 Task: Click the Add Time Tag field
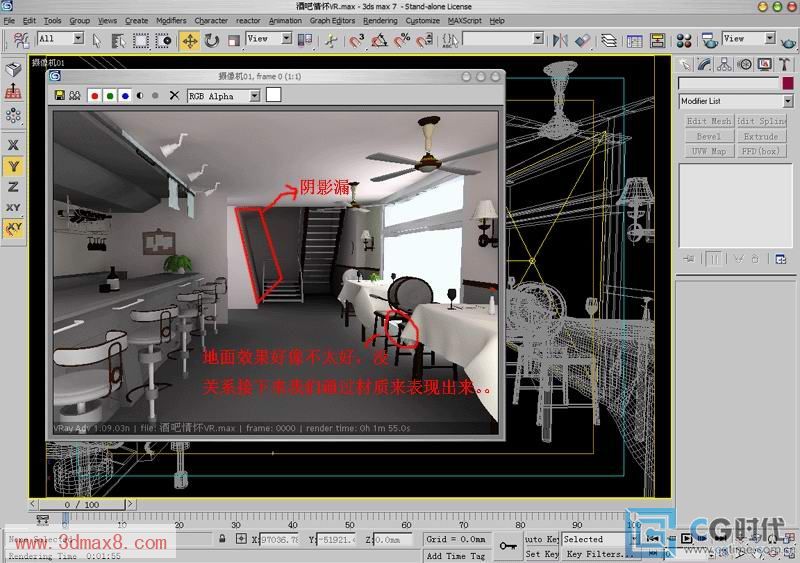pyautogui.click(x=456, y=555)
